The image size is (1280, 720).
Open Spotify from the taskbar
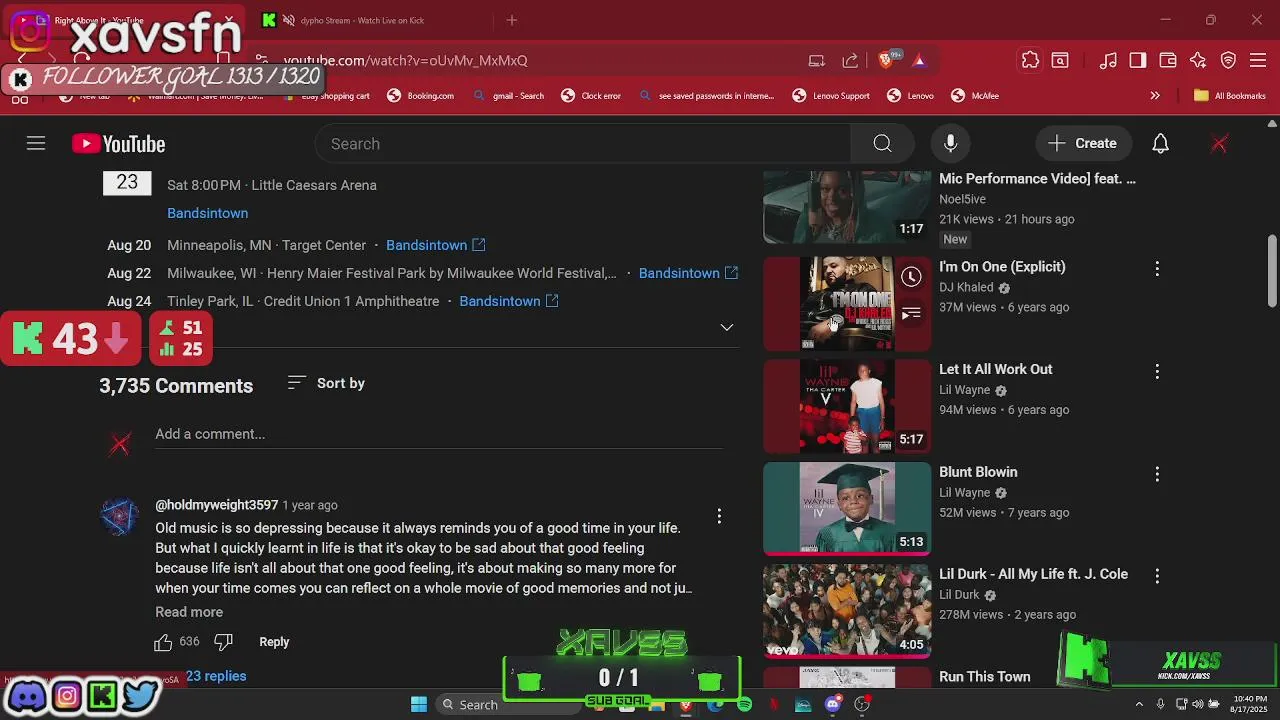(744, 704)
